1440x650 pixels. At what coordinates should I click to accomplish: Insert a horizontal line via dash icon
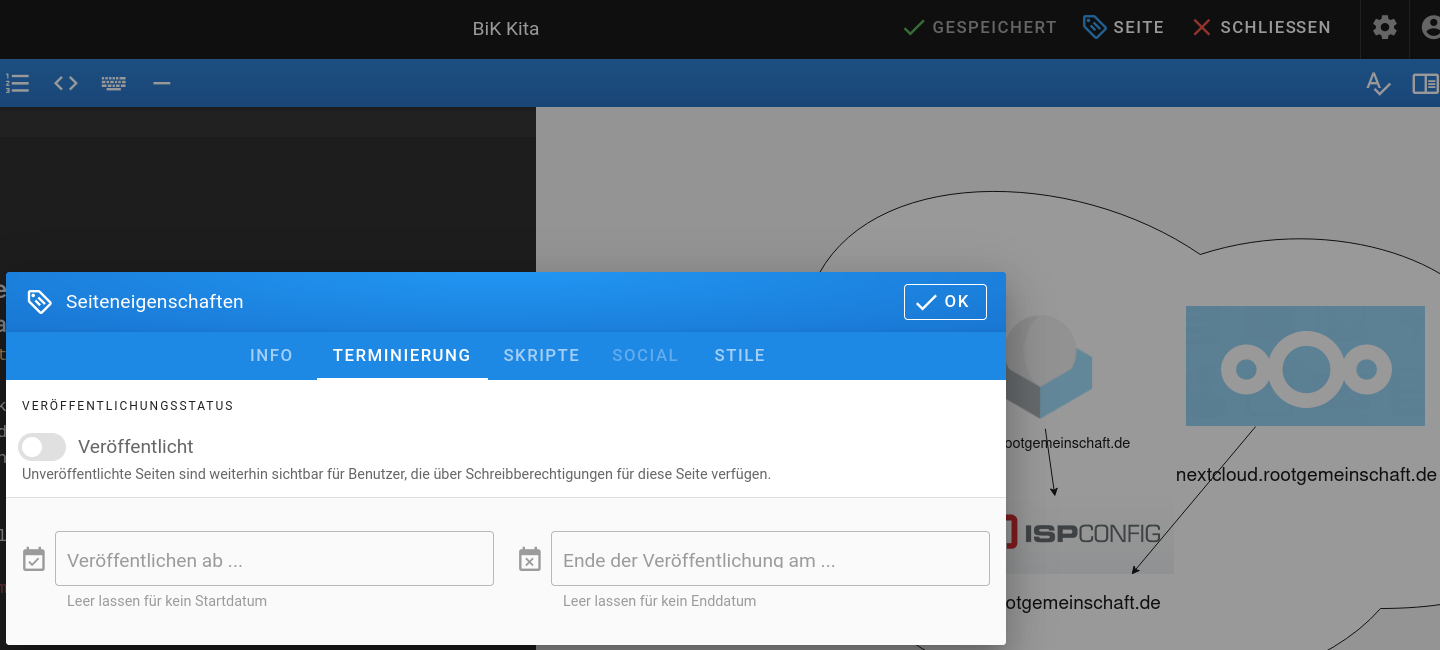coord(161,83)
